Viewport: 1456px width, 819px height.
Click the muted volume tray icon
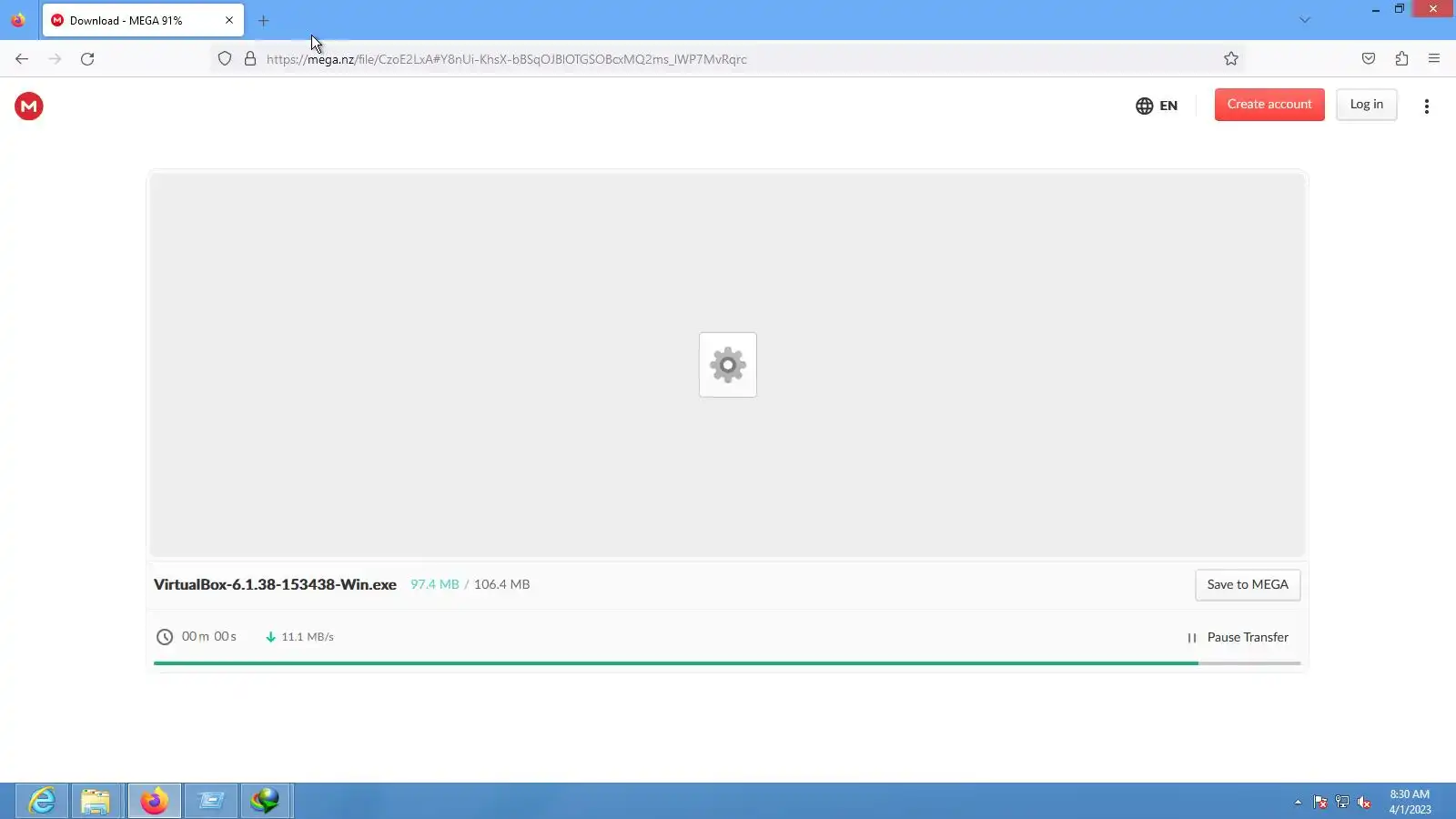[1364, 802]
